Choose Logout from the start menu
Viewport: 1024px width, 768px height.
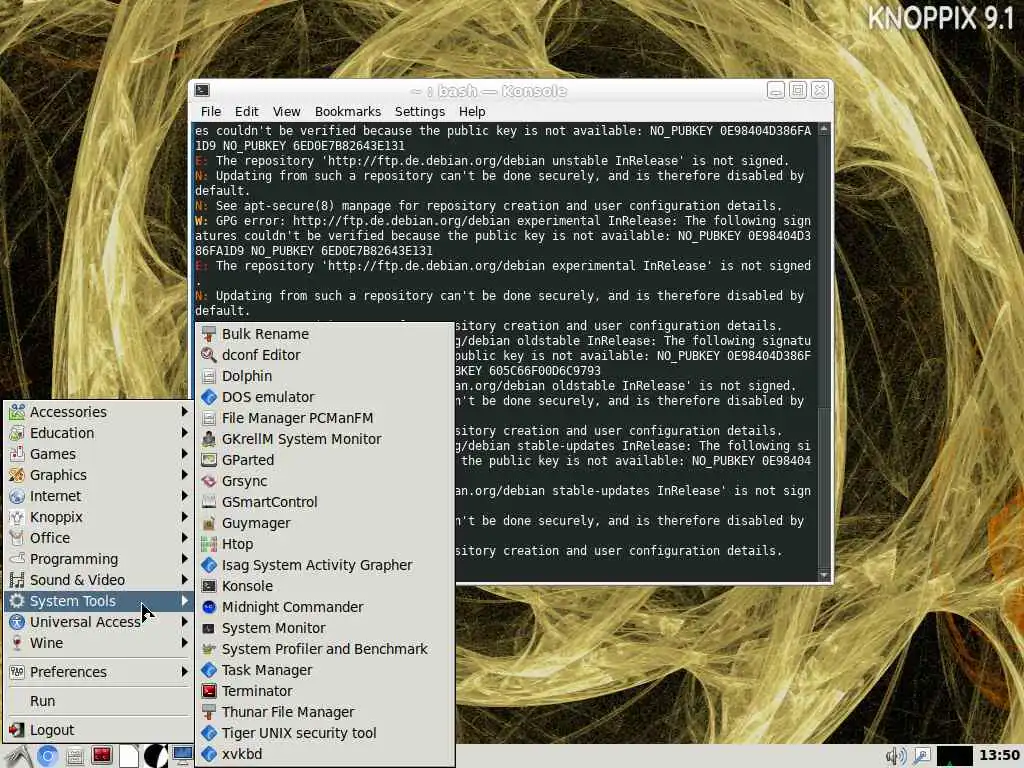click(99, 729)
